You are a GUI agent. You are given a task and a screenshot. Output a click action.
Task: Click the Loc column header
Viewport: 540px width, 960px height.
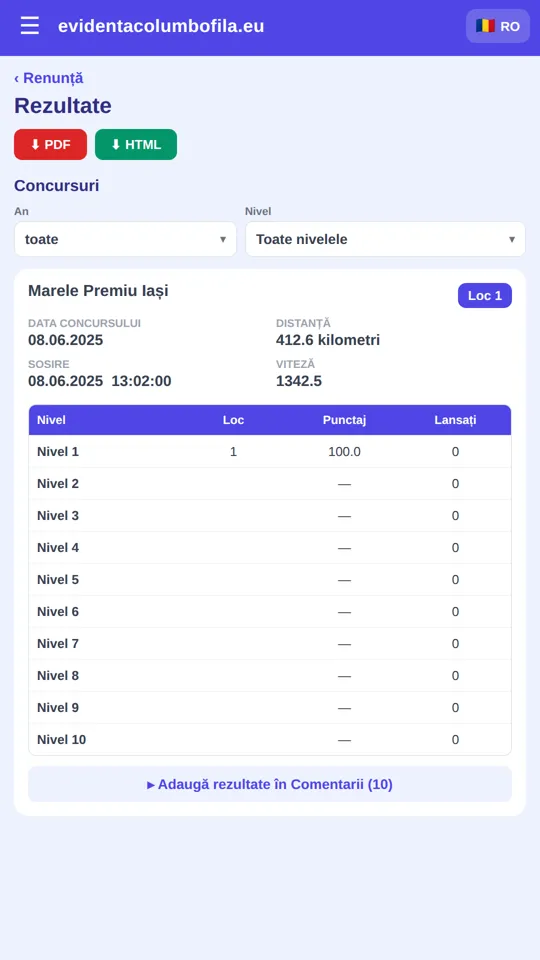point(233,420)
